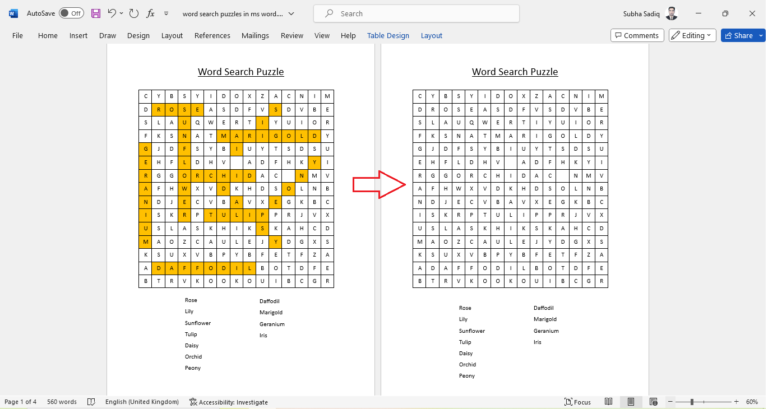This screenshot has height=409, width=768.
Task: Click the right page Word Search Puzzle heading
Action: coord(515,72)
